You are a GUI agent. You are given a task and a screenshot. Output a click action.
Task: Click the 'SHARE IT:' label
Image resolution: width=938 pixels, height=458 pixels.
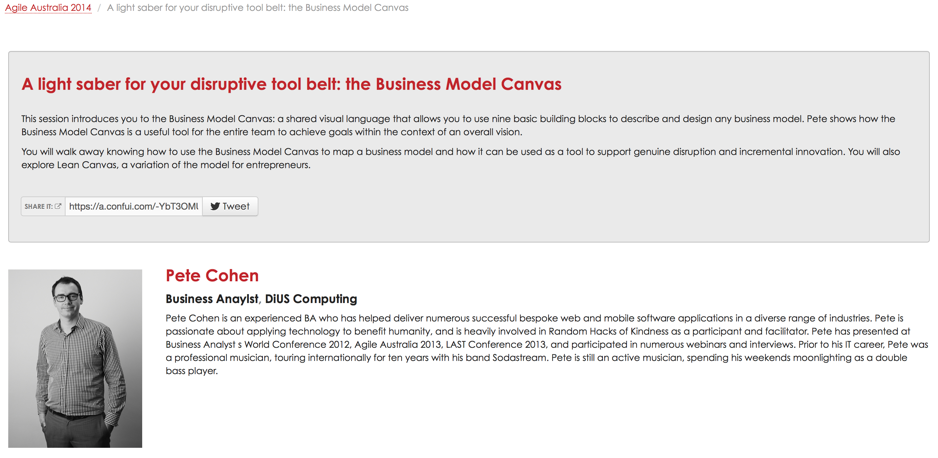point(39,206)
